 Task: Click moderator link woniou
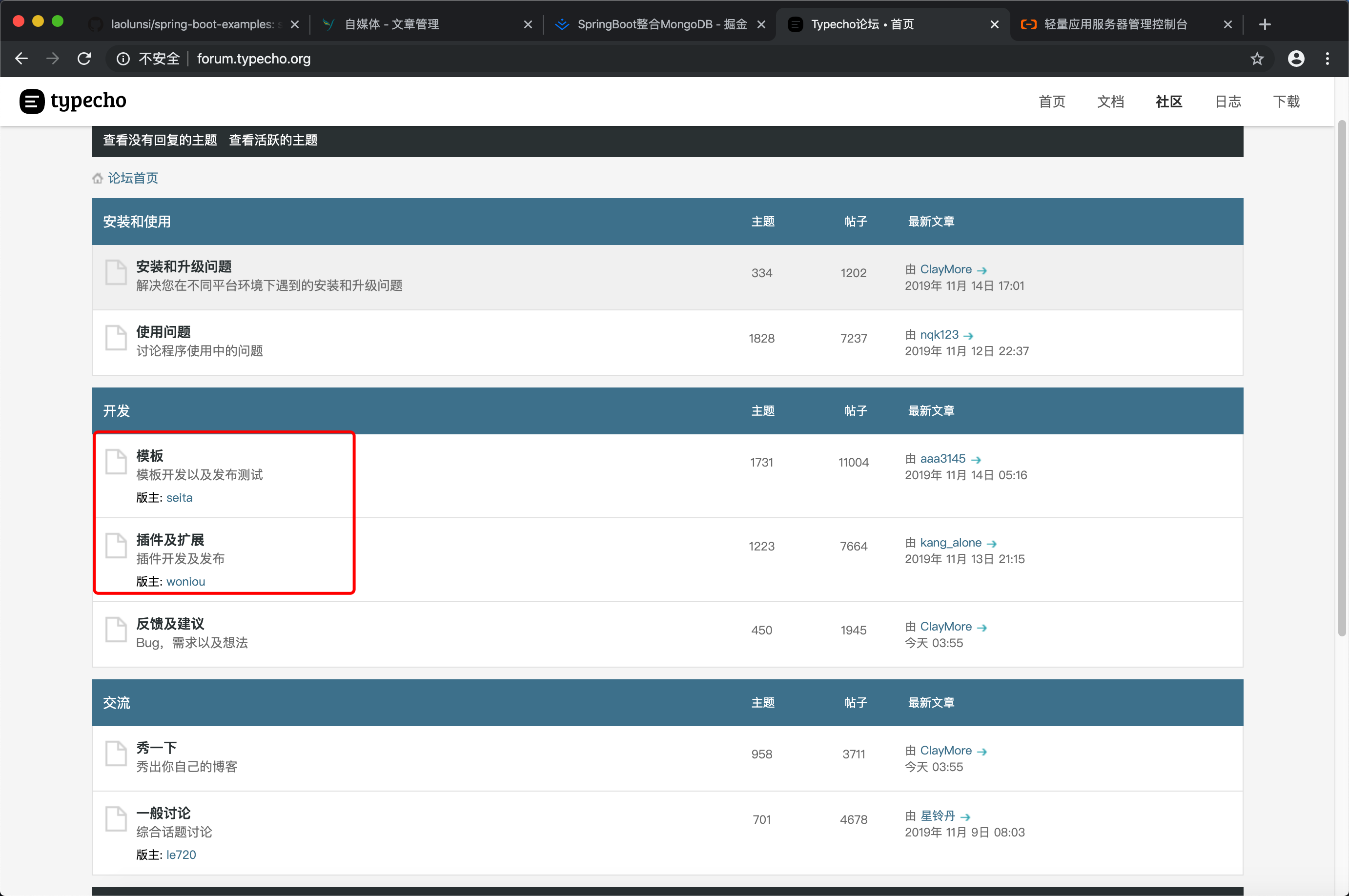[185, 581]
